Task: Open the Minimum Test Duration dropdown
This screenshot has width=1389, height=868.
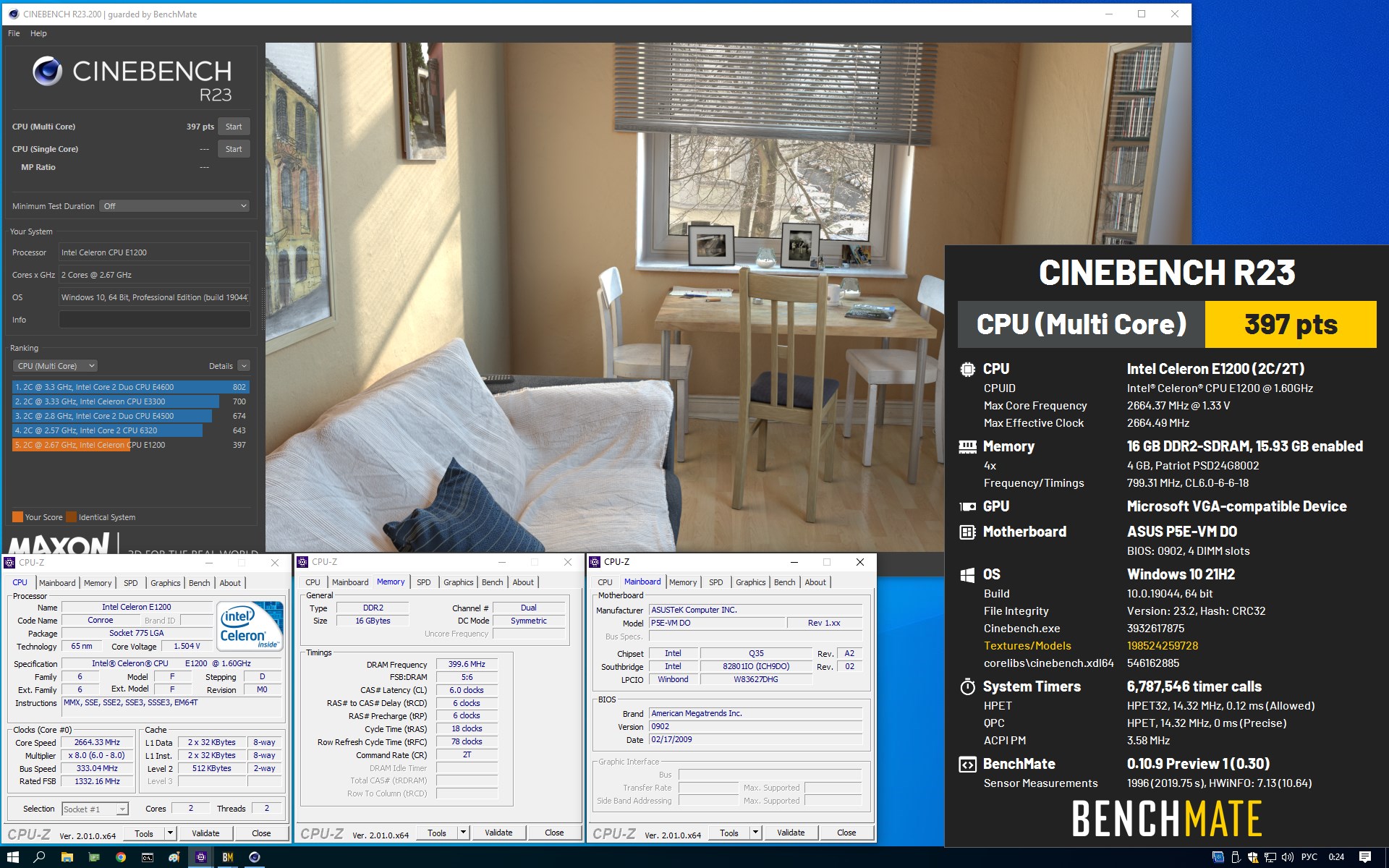Action: point(174,206)
